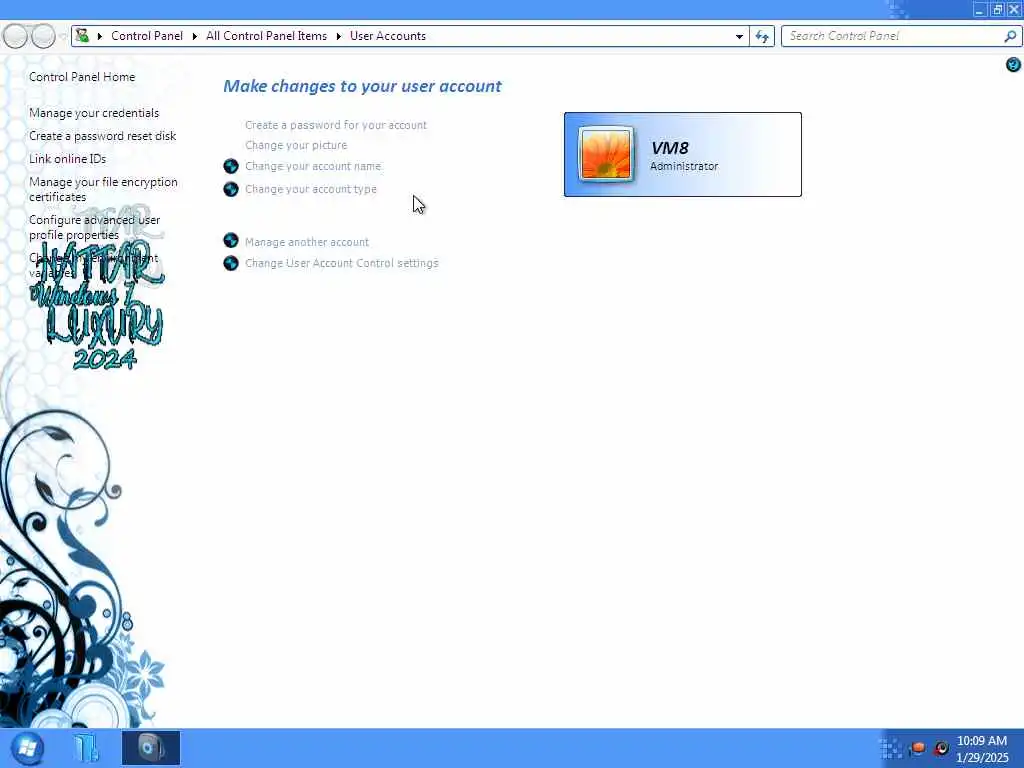Minimize the Control Panel window
This screenshot has width=1024, height=768.
coord(979,10)
